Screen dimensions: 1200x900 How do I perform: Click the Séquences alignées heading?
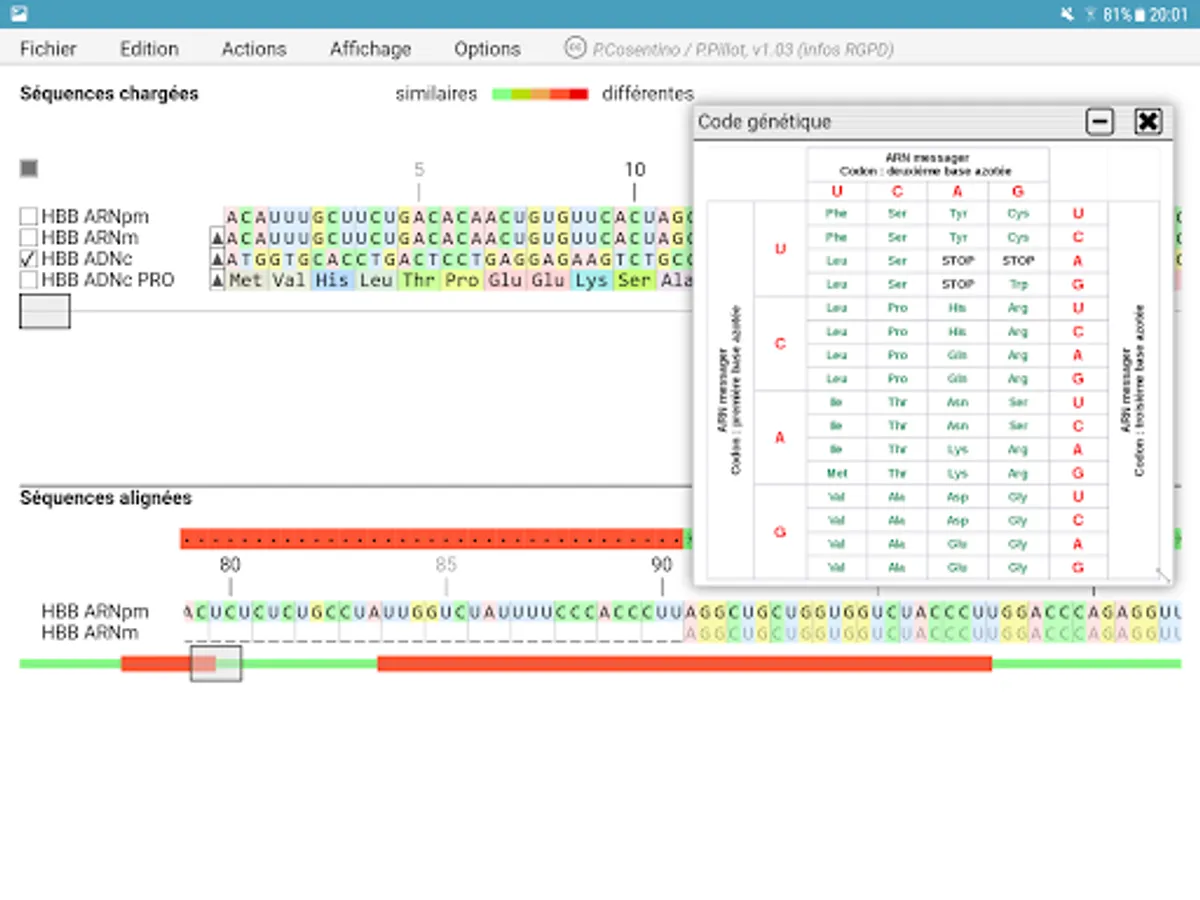106,498
